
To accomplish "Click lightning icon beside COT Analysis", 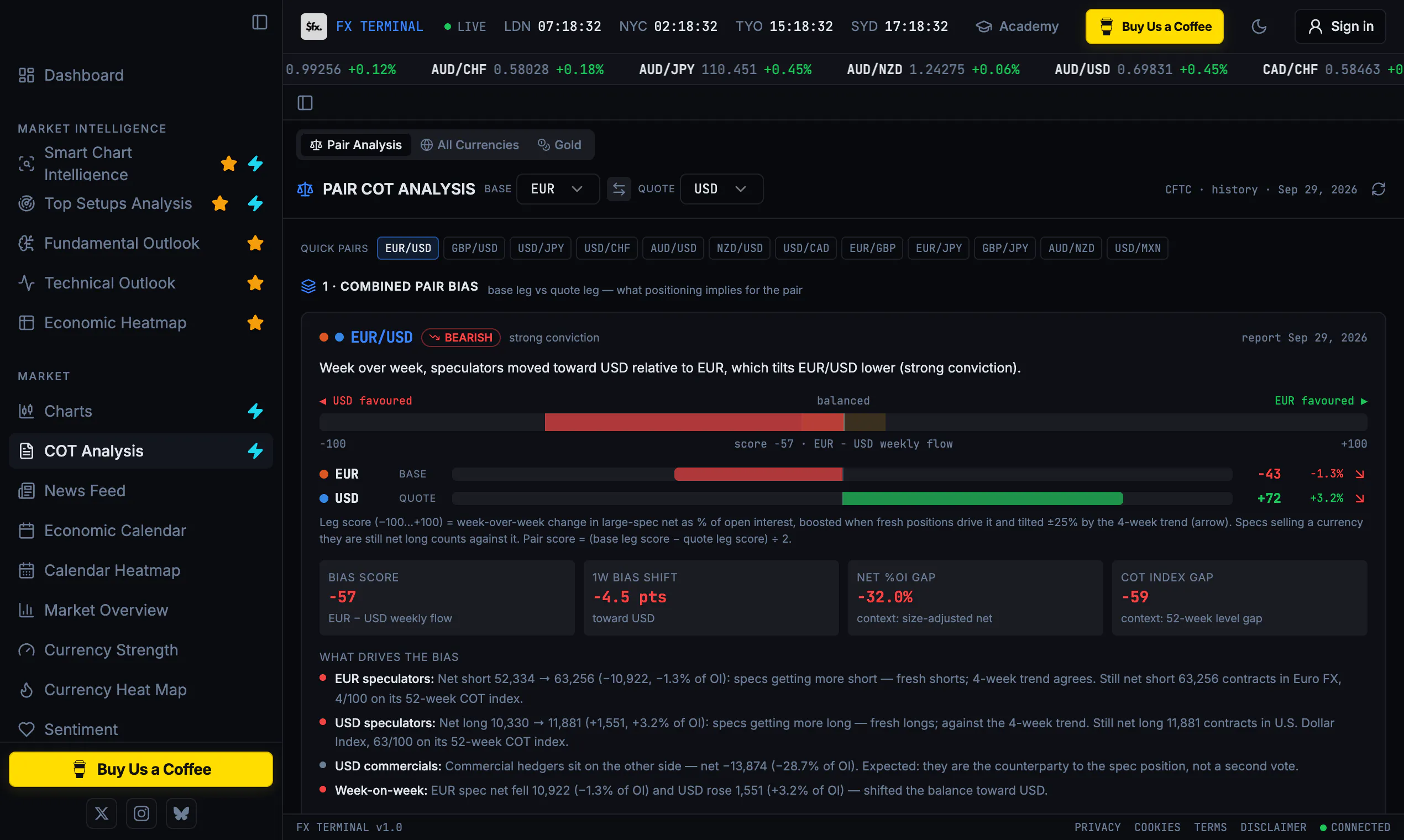I will coord(255,451).
